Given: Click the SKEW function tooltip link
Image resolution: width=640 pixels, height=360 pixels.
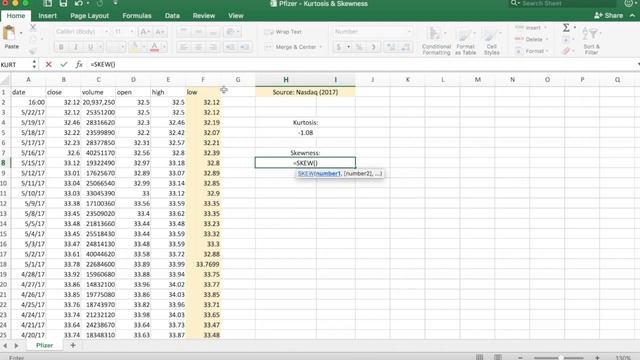Looking at the screenshot, I should pos(319,173).
